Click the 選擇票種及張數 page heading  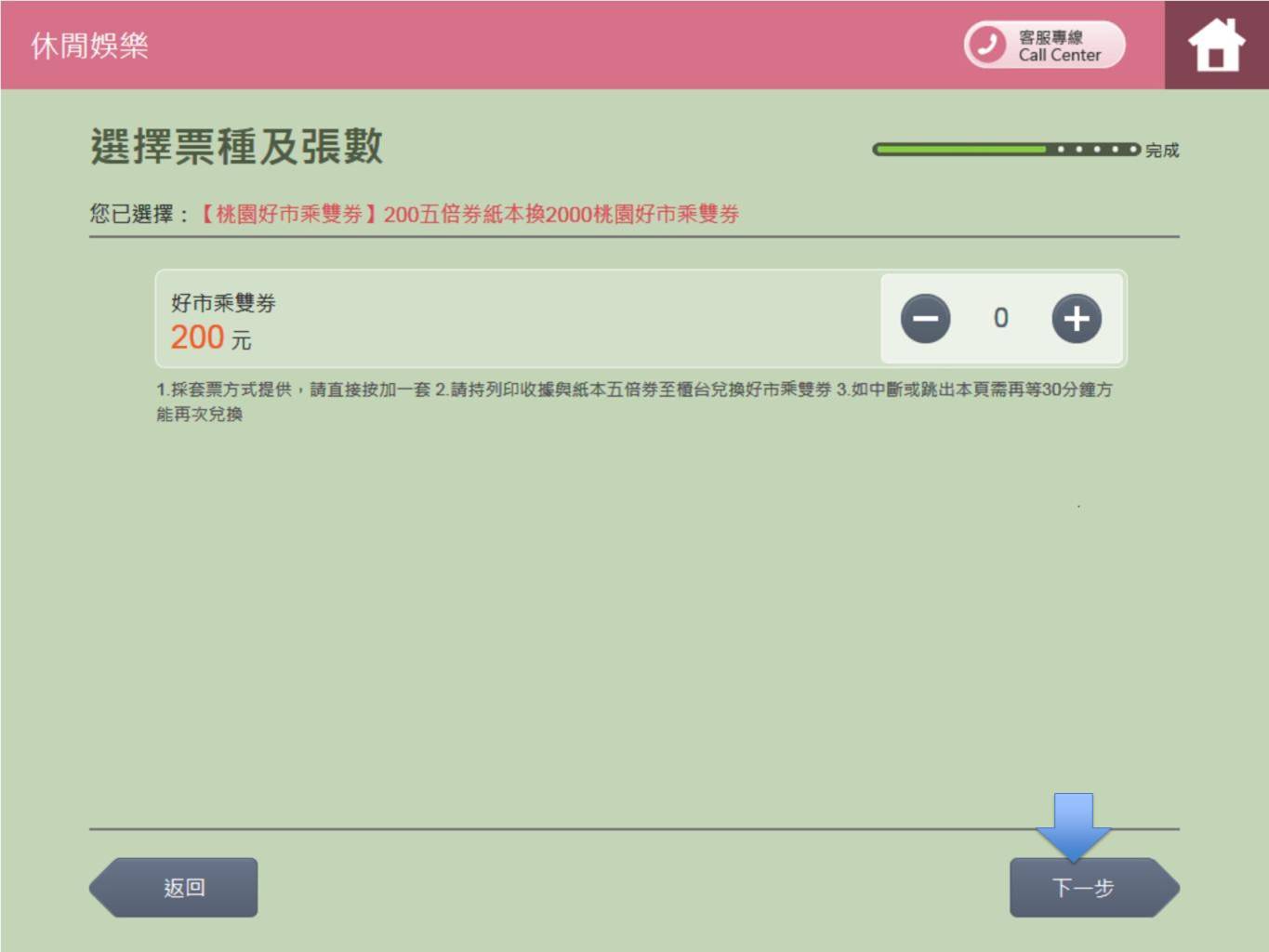[236, 147]
